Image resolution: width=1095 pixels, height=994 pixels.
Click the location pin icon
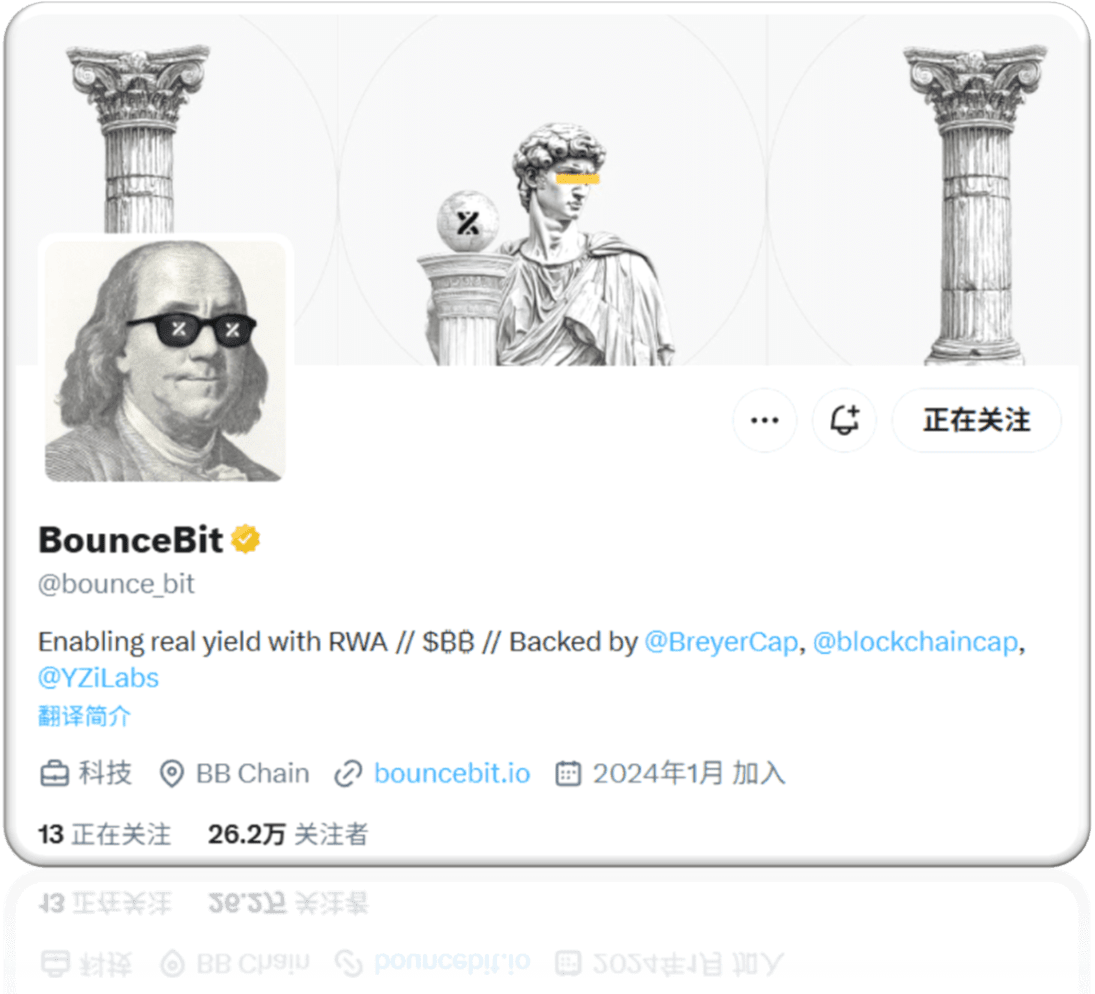click(172, 774)
